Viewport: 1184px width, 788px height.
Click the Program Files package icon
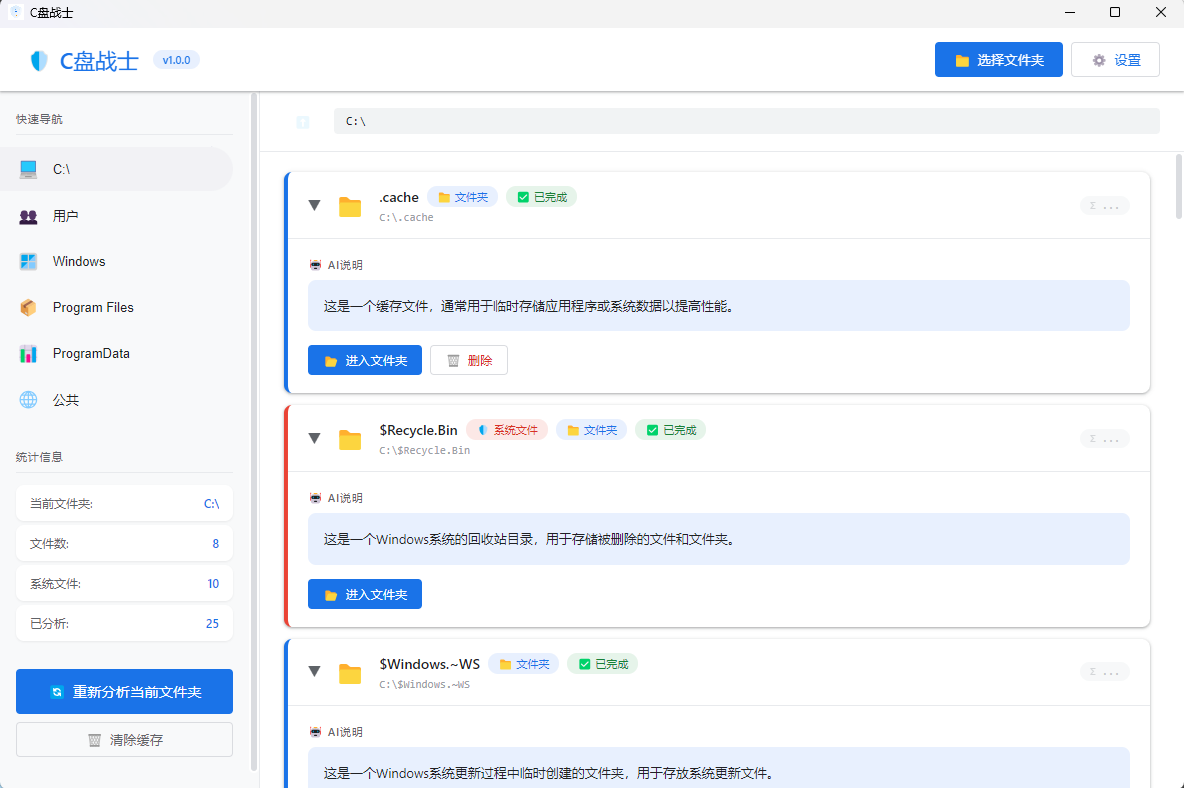(x=29, y=308)
